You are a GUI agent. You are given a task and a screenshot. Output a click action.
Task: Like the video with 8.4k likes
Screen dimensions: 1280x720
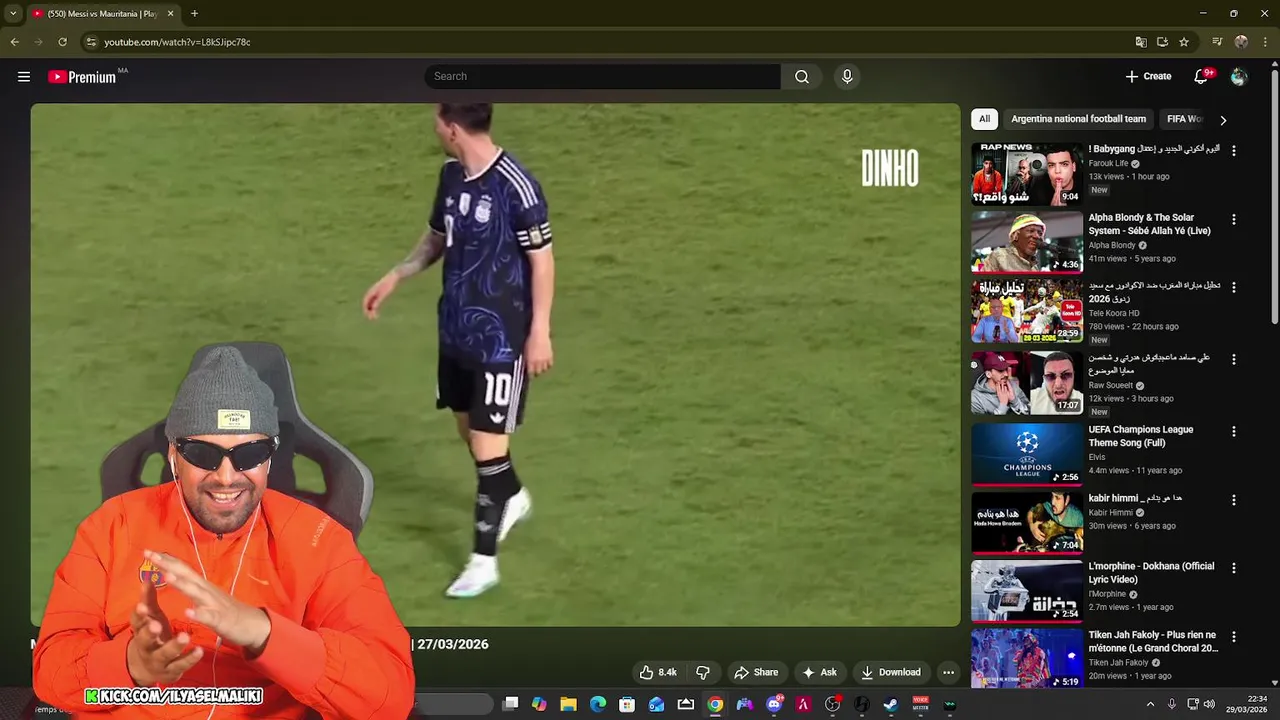coord(658,672)
